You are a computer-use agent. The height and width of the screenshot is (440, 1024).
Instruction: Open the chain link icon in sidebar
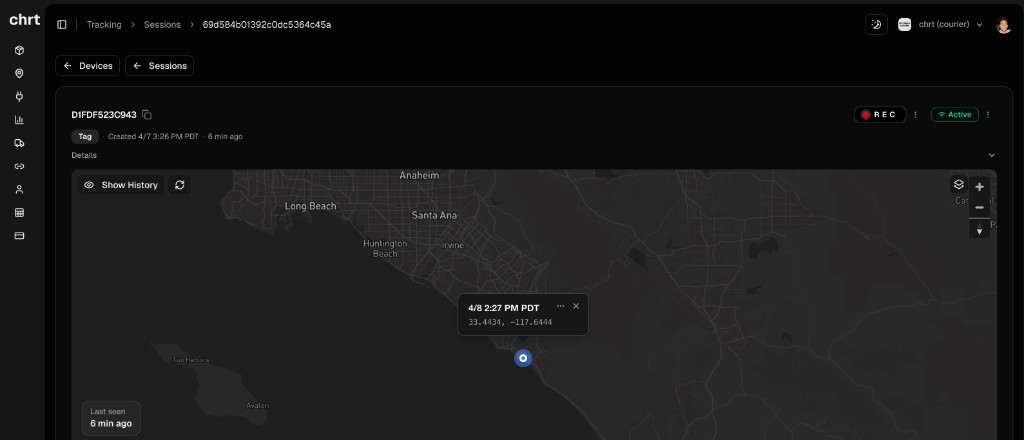click(20, 166)
